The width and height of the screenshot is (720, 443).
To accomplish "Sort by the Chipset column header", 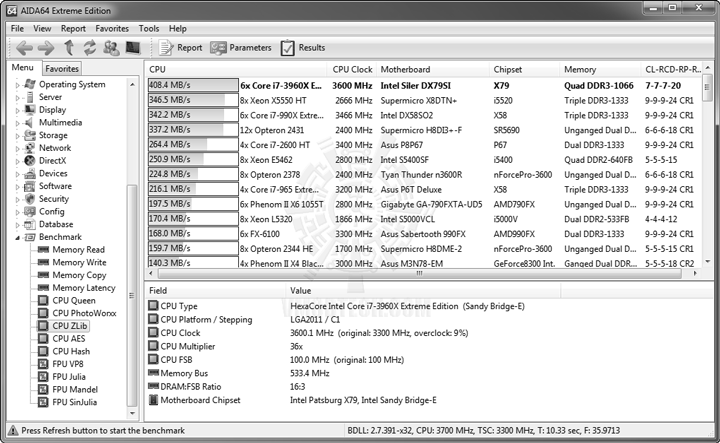I will 525,69.
